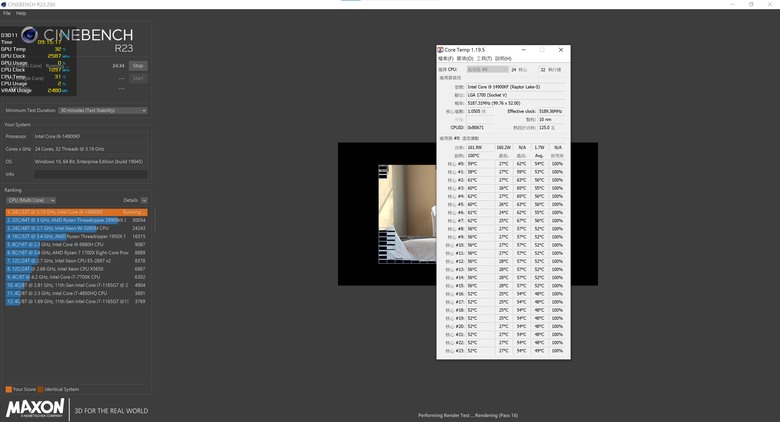
Task: Select ranking row i7-1165G7 @ 2.81 GHz
Action: 77,285
